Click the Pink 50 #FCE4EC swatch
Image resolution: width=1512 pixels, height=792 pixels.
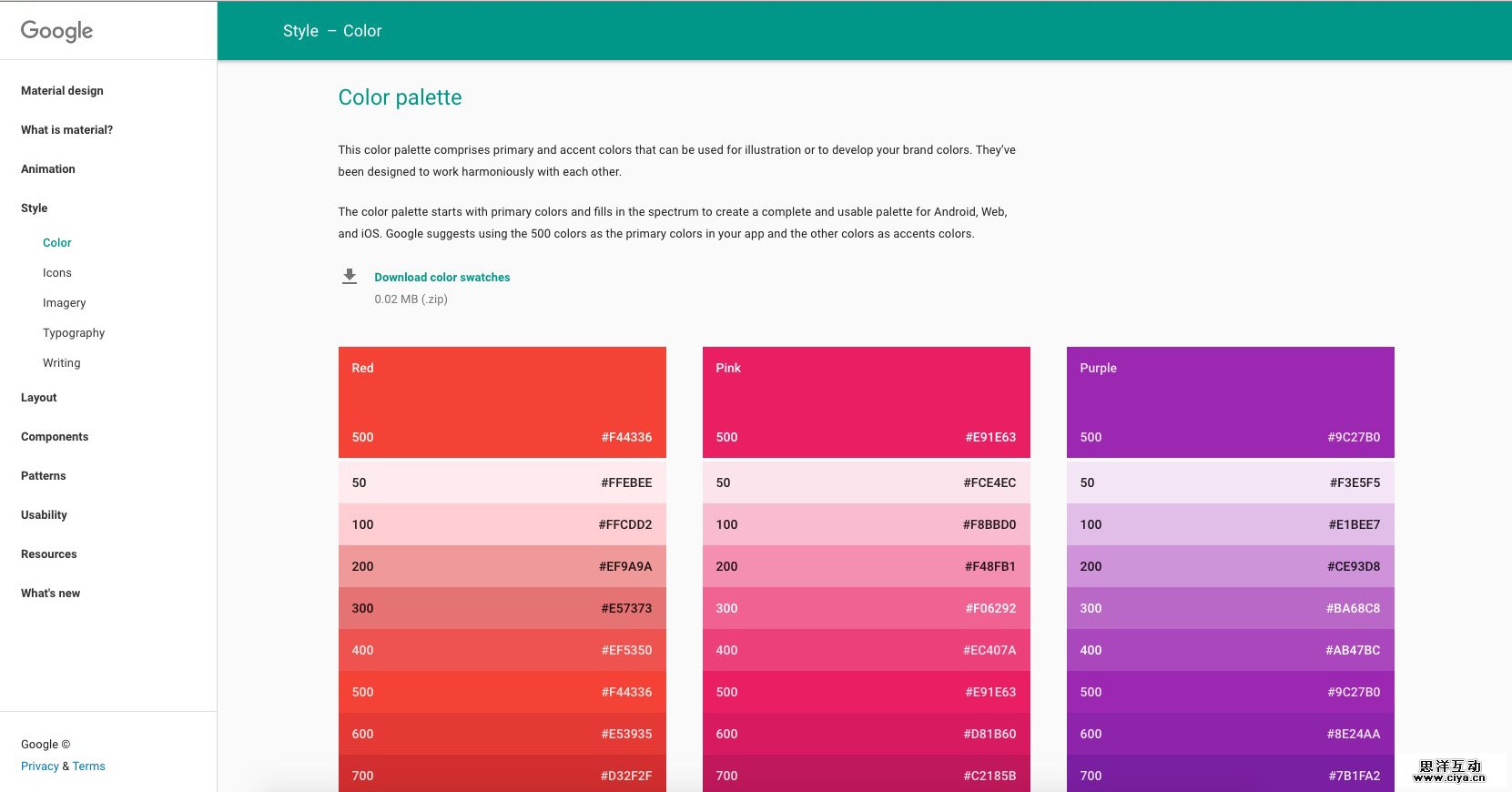(x=866, y=482)
